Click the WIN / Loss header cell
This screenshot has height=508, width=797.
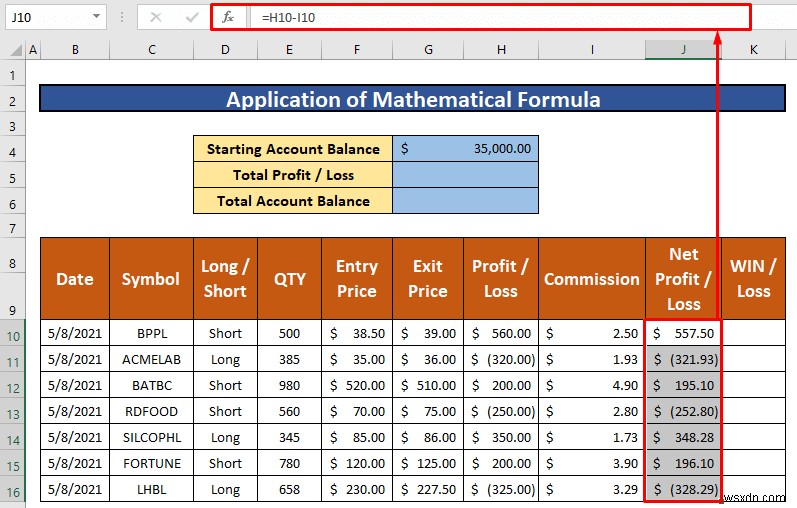click(754, 279)
